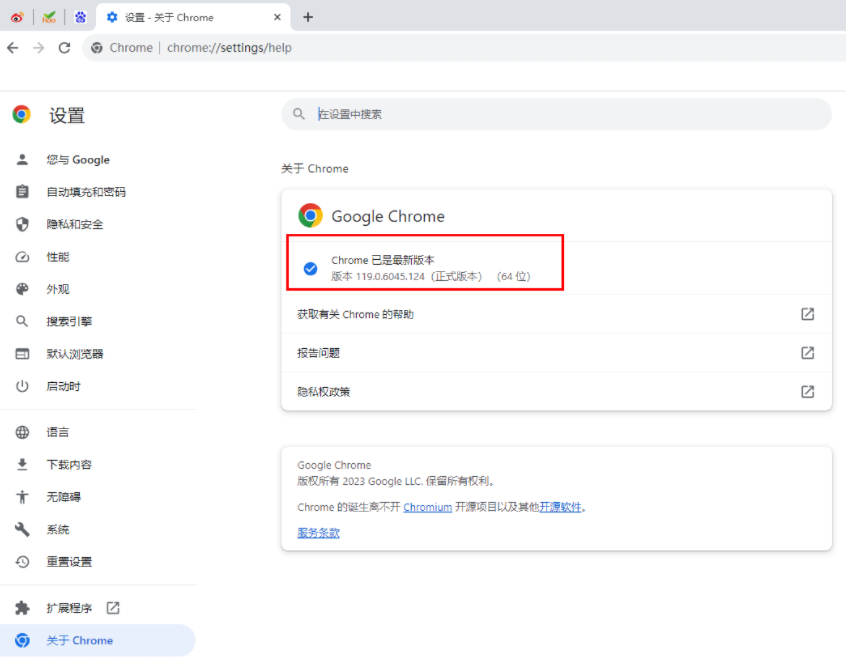Open the Chromium link
Viewport: 846px width, 669px height.
click(x=427, y=507)
